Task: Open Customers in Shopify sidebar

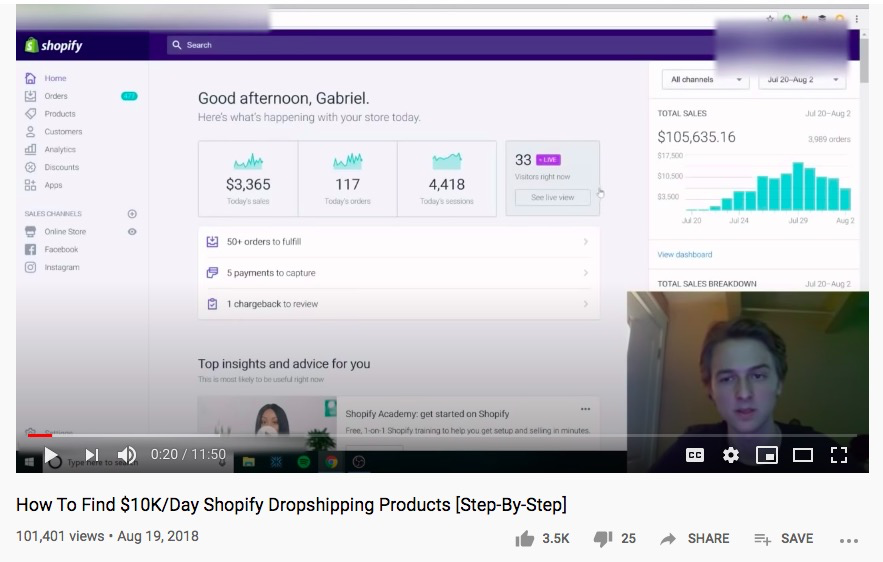Action: 63,132
